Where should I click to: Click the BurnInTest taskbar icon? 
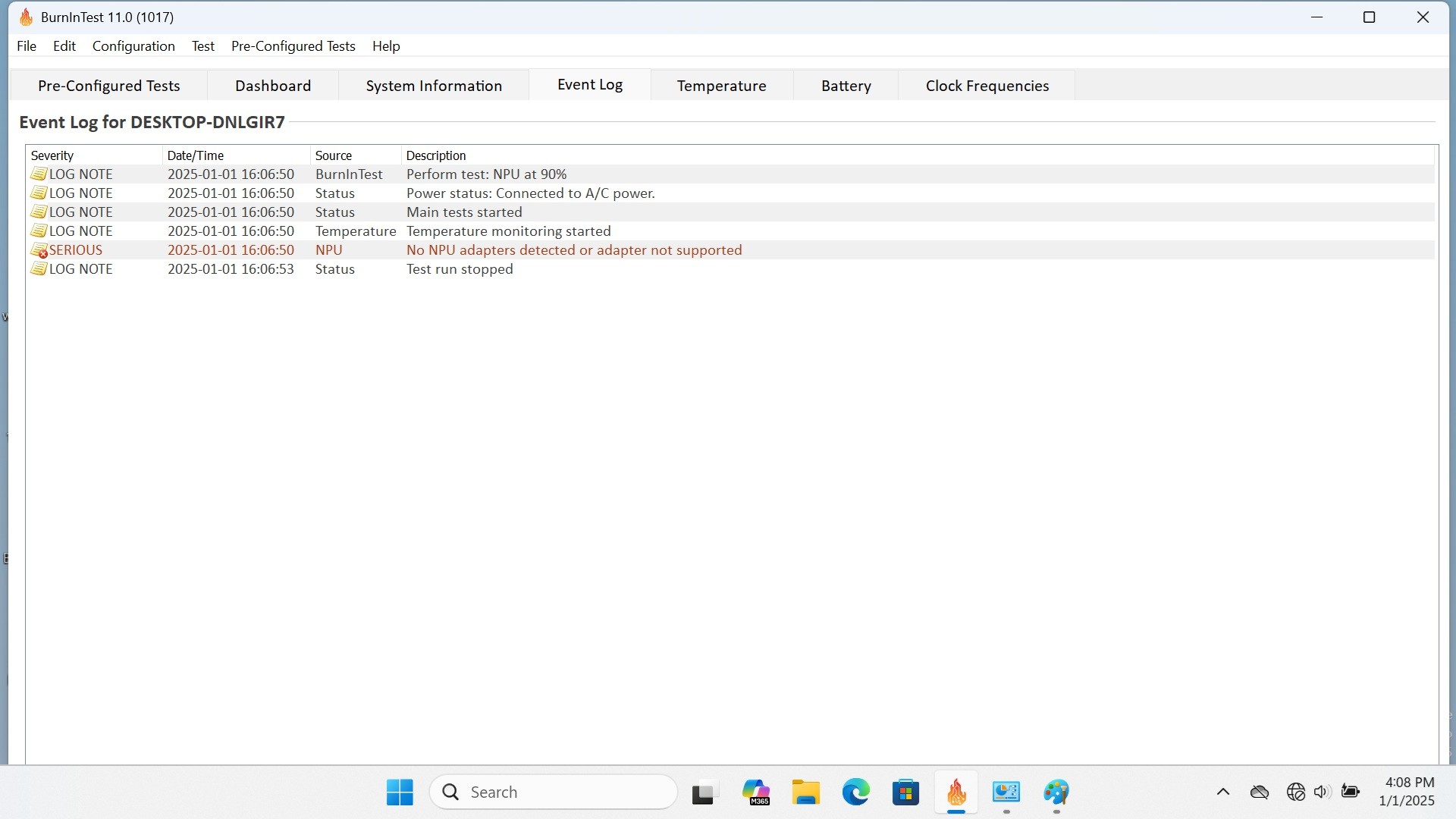pyautogui.click(x=956, y=792)
